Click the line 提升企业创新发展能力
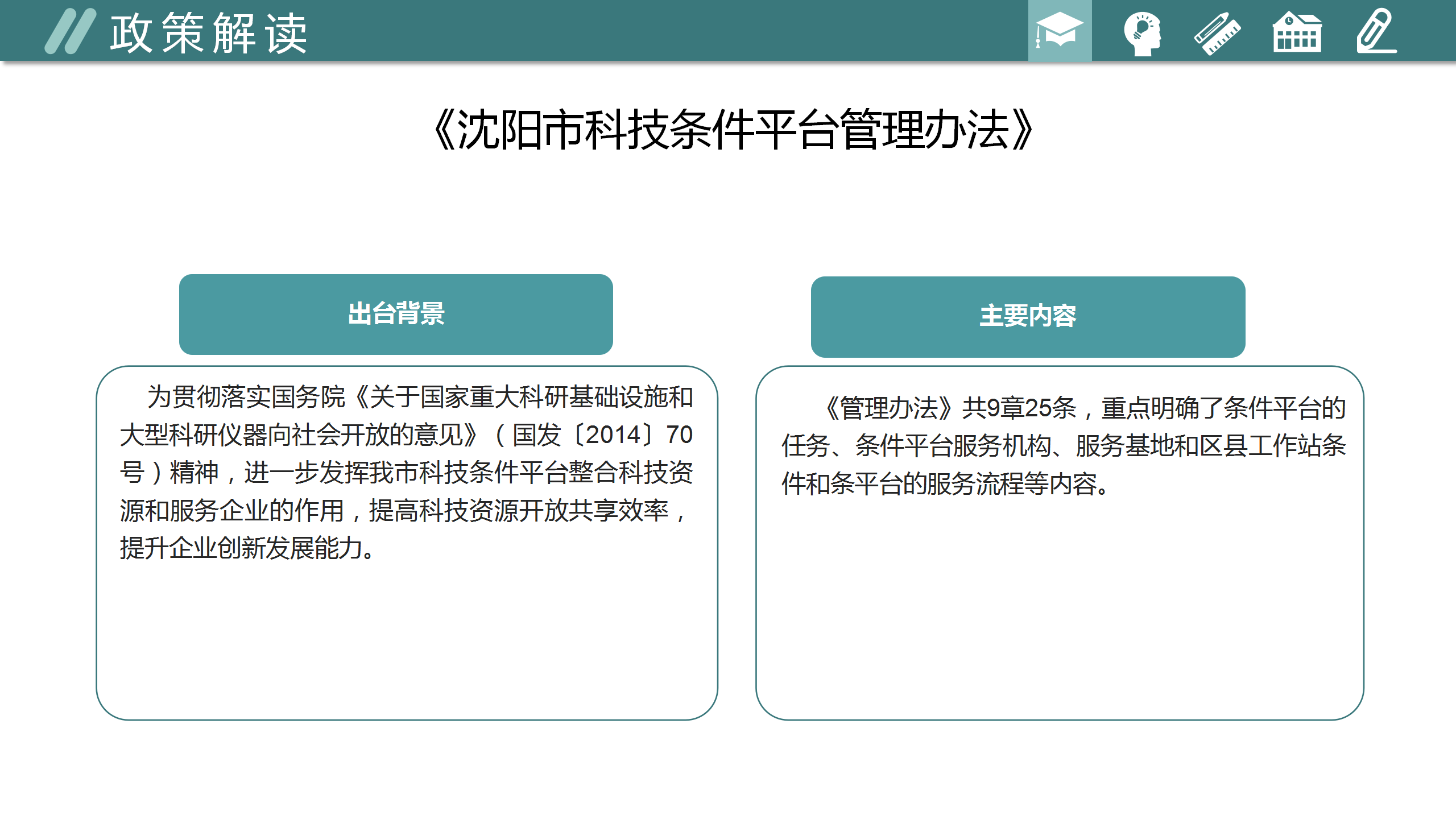The width and height of the screenshot is (1456, 819). 247,548
